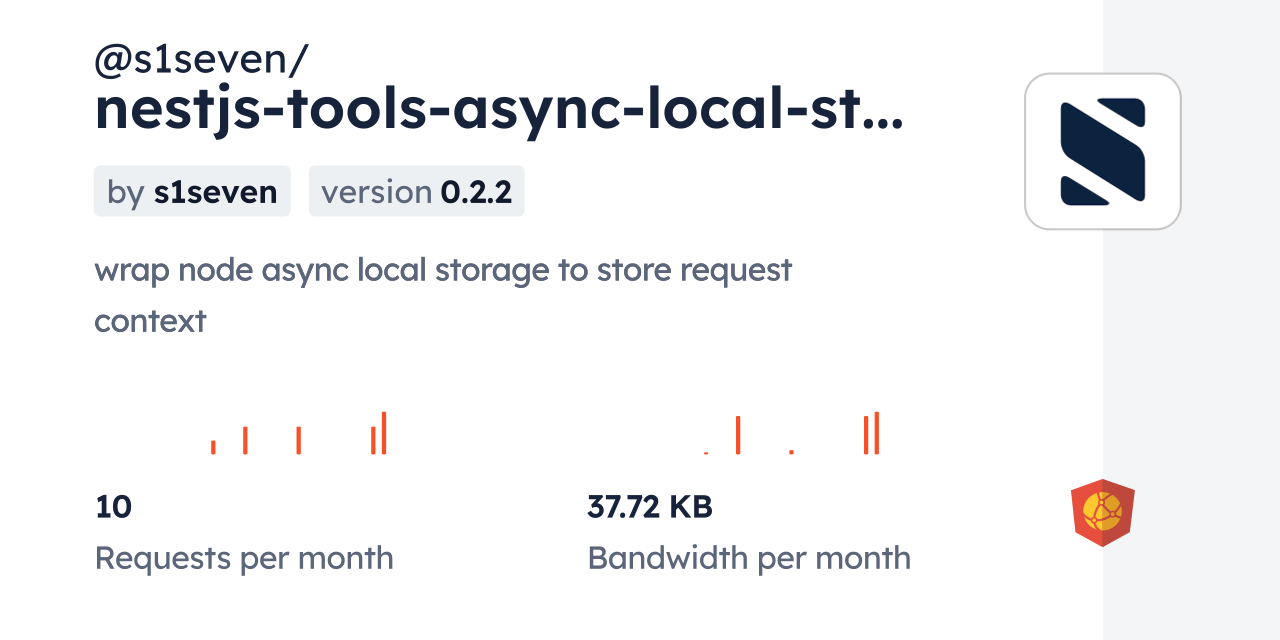Screen dimensions: 1280x640
Task: Click the third bar in requests chart
Action: click(x=298, y=440)
